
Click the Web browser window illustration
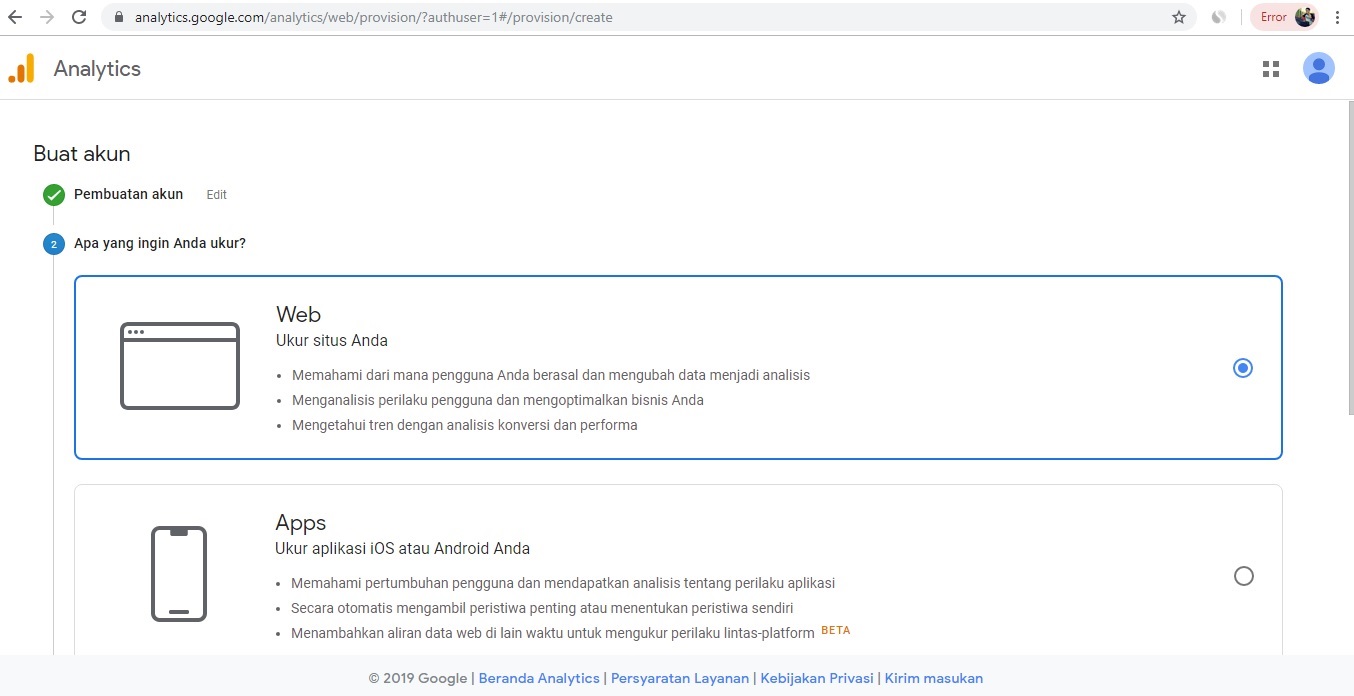click(180, 366)
